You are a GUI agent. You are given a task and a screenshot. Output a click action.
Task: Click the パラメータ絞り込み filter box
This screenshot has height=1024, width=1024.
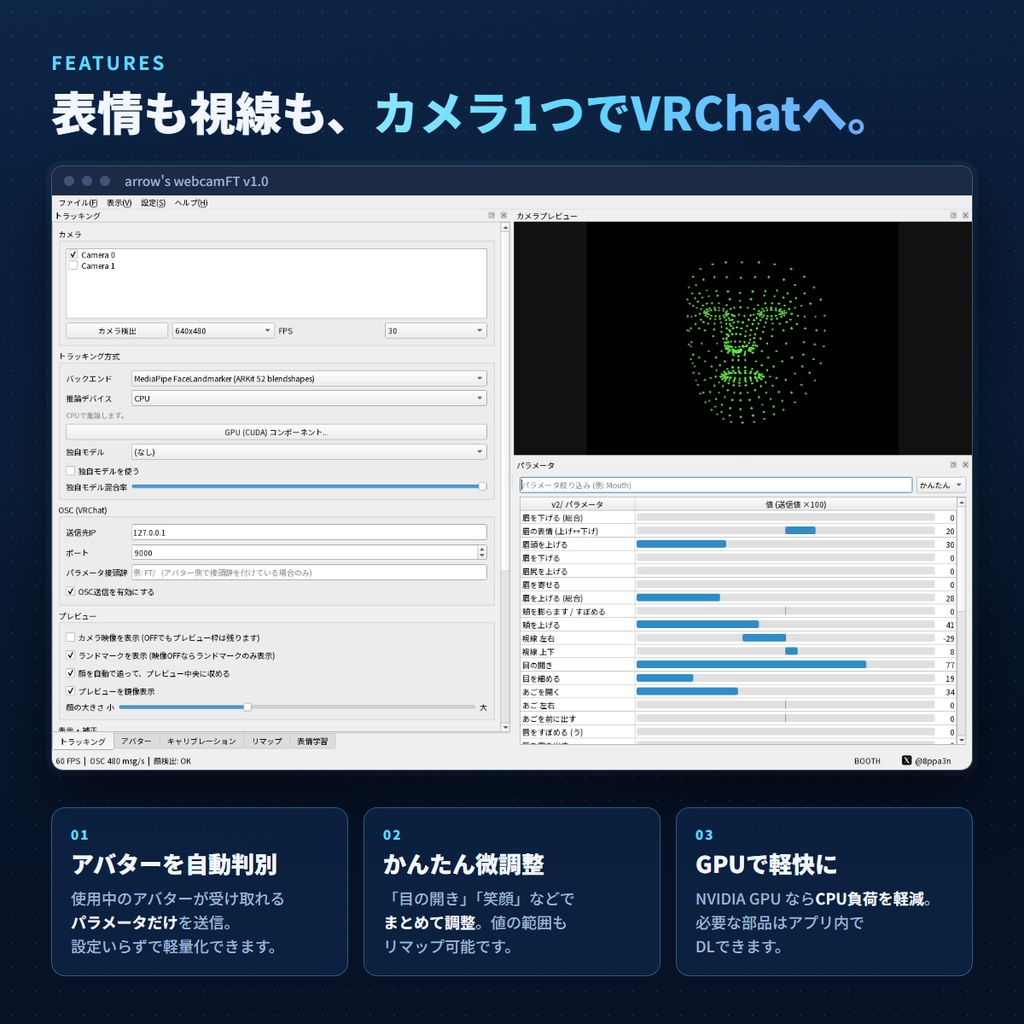click(716, 485)
